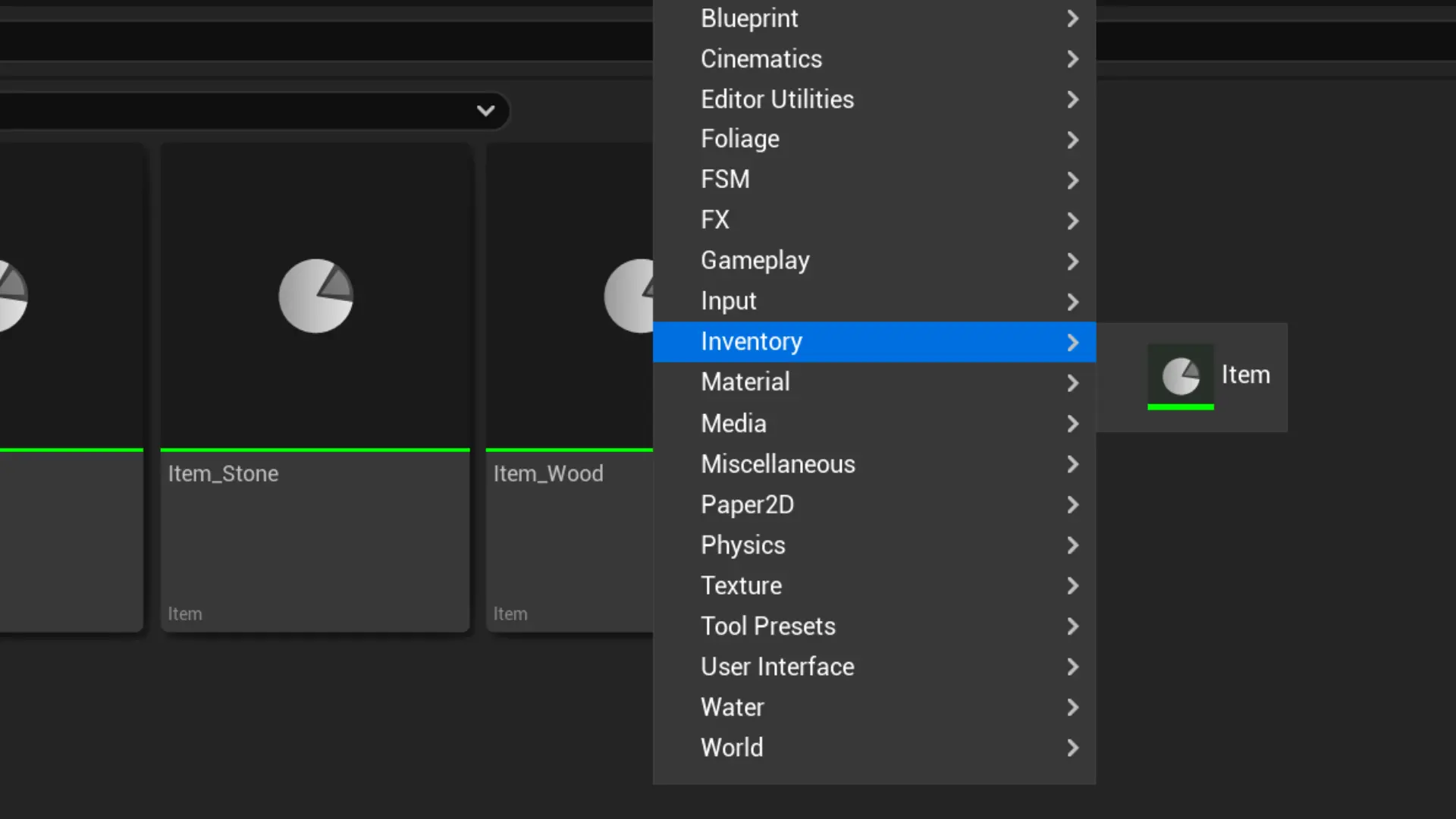
Task: Open the Foliage submenu
Action: (874, 140)
